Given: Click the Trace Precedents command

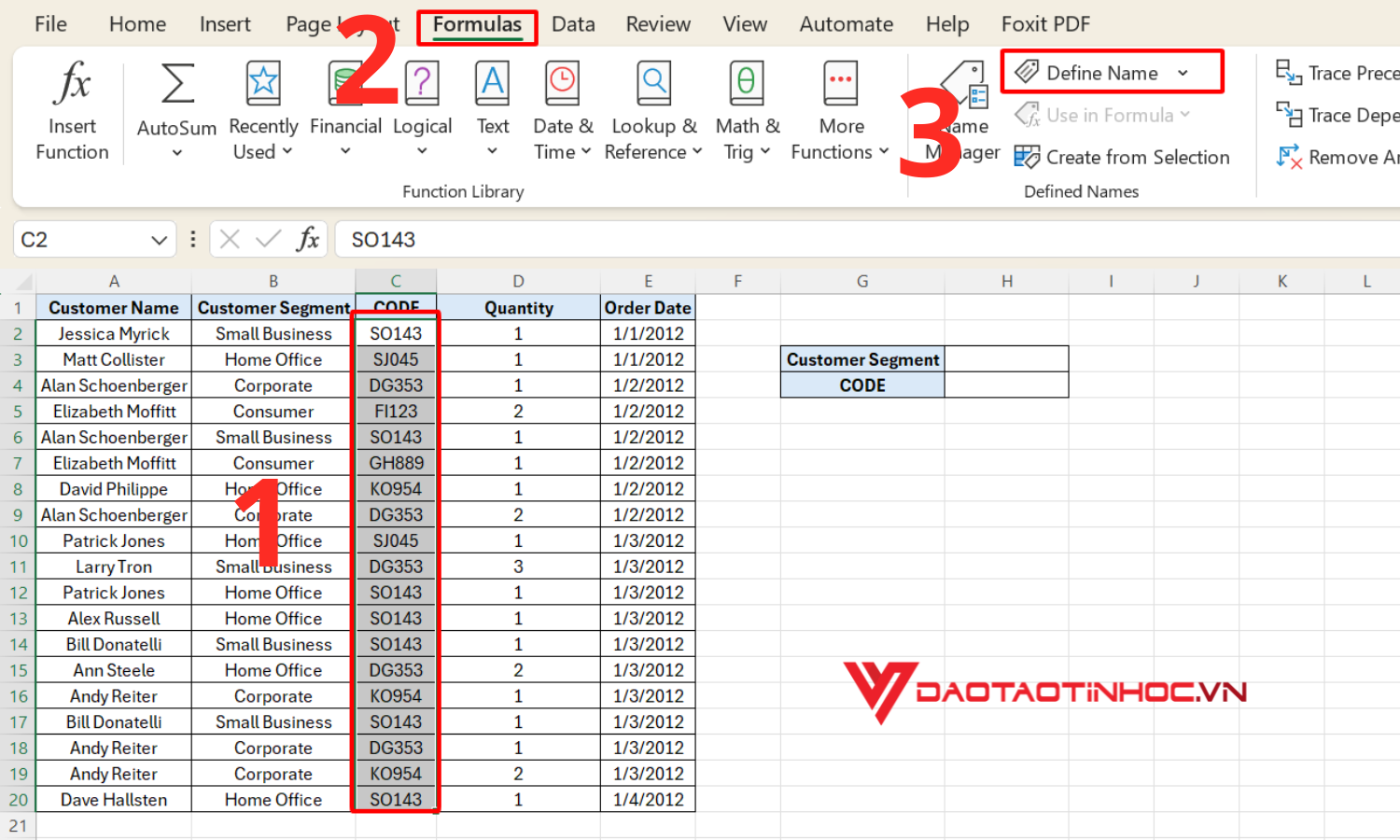Looking at the screenshot, I should pos(1337,73).
